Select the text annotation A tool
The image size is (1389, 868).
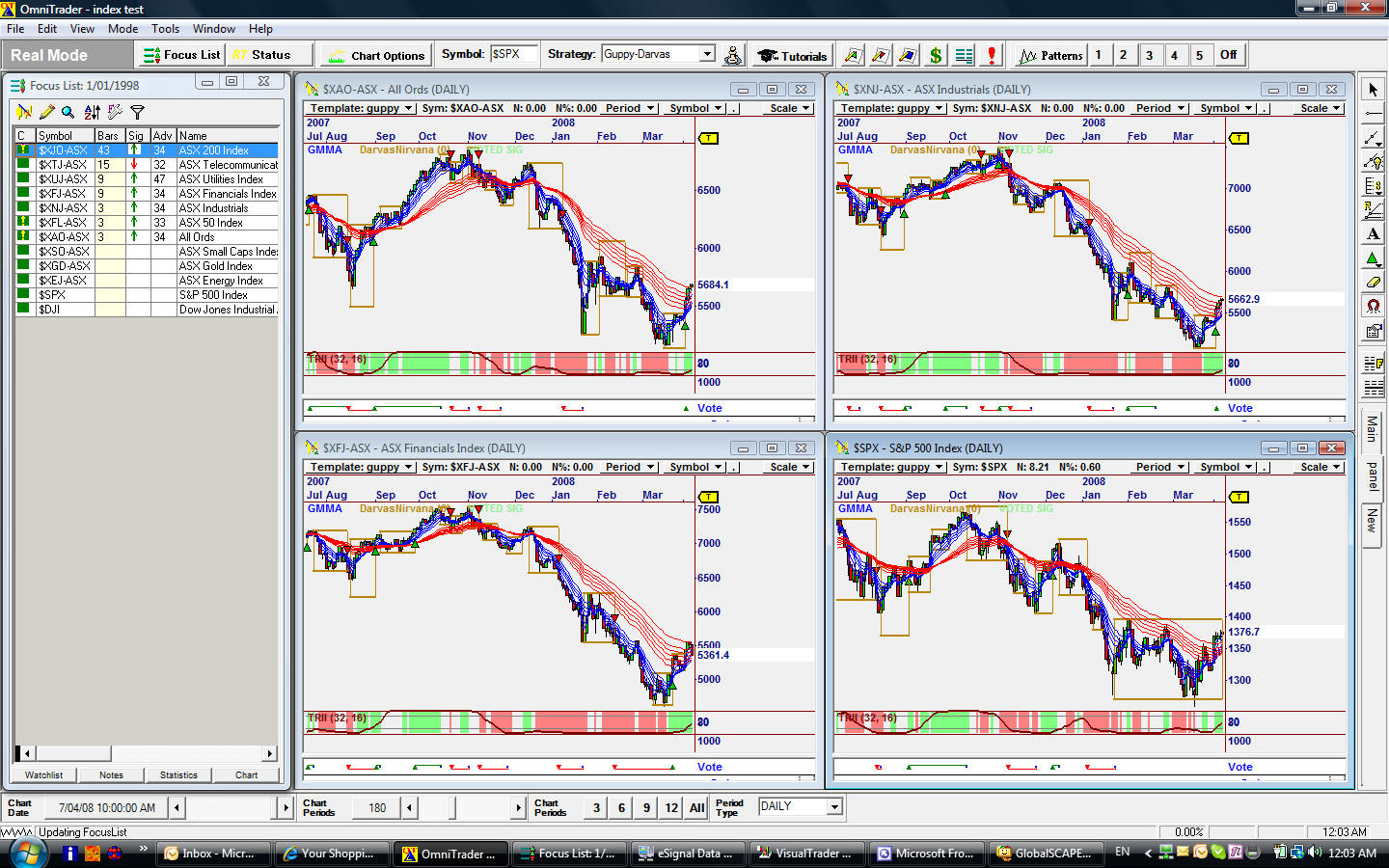(x=1373, y=233)
